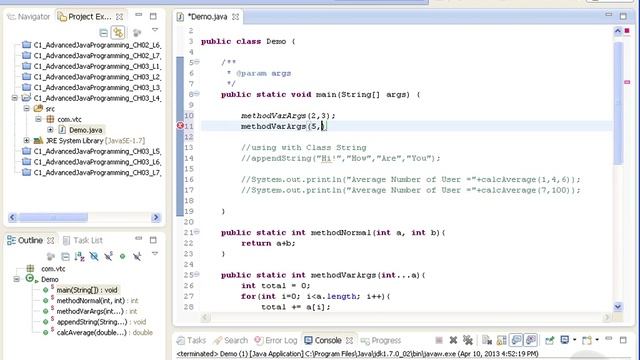Remove launch from Console
Image resolution: width=640 pixels, height=360 pixels.
click(x=453, y=340)
